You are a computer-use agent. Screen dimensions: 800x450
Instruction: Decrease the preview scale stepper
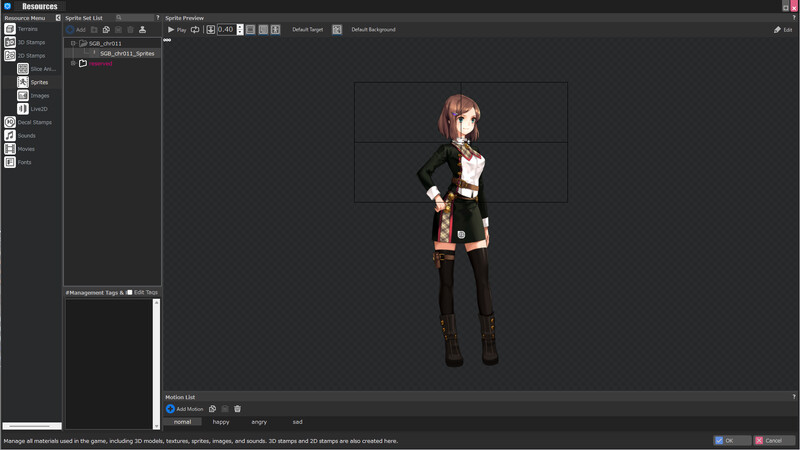pyautogui.click(x=240, y=32)
